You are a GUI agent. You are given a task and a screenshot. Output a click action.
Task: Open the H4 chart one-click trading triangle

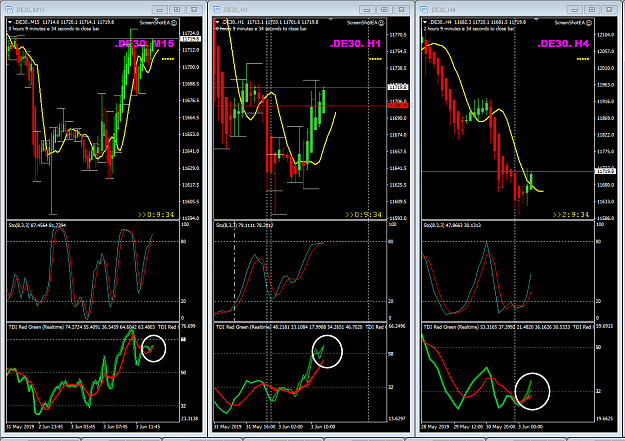425,22
